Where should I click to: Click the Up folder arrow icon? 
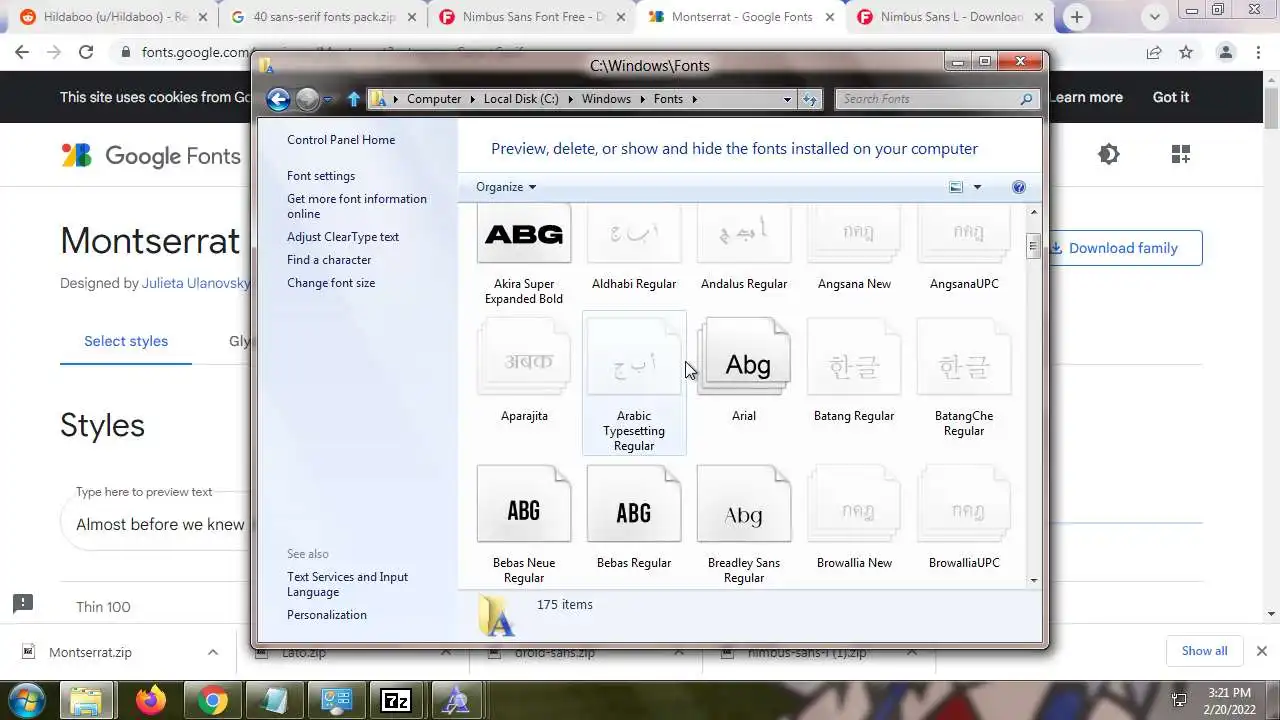353,99
